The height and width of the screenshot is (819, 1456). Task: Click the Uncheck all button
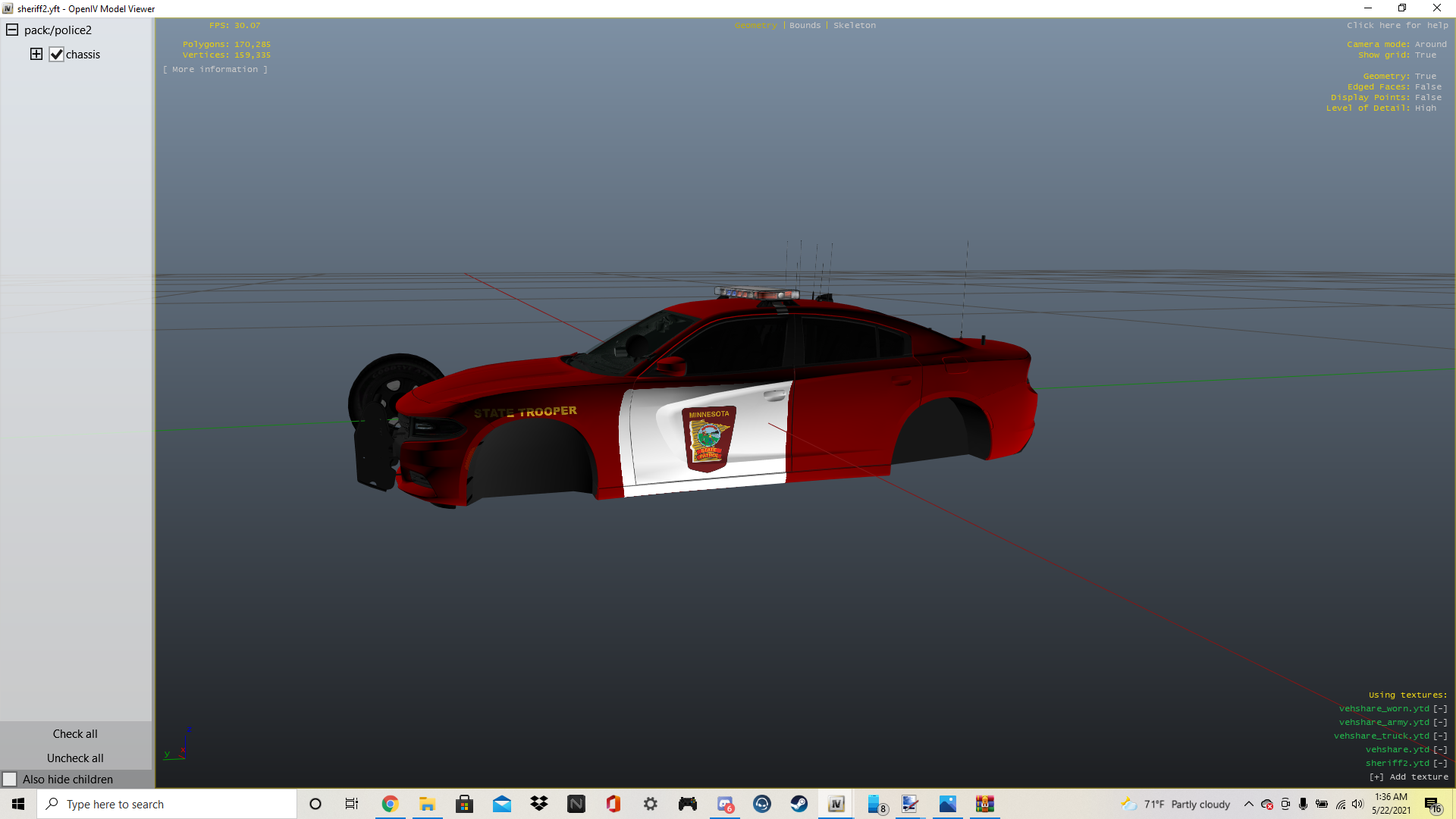[75, 758]
